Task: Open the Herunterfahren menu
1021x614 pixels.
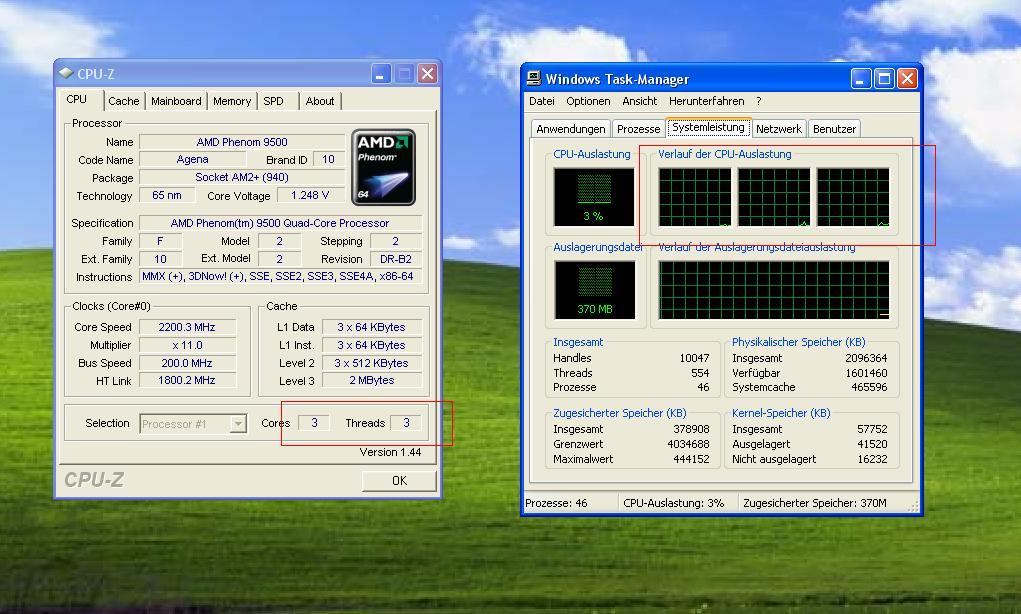Action: pos(706,101)
